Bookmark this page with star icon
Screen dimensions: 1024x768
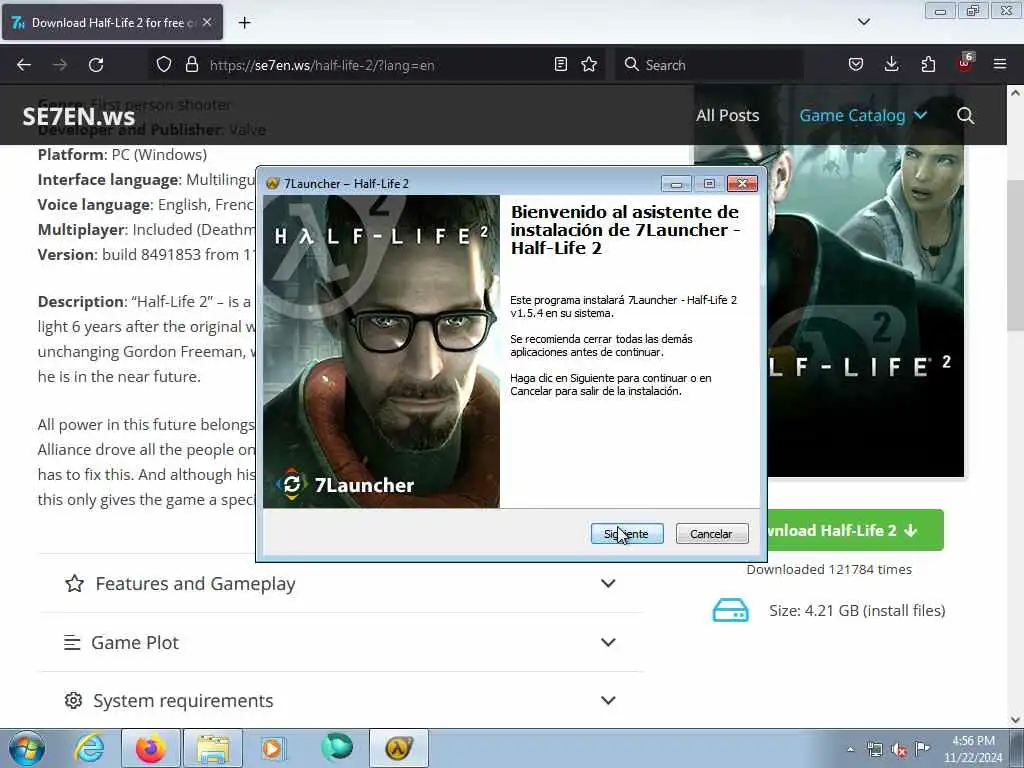click(589, 65)
